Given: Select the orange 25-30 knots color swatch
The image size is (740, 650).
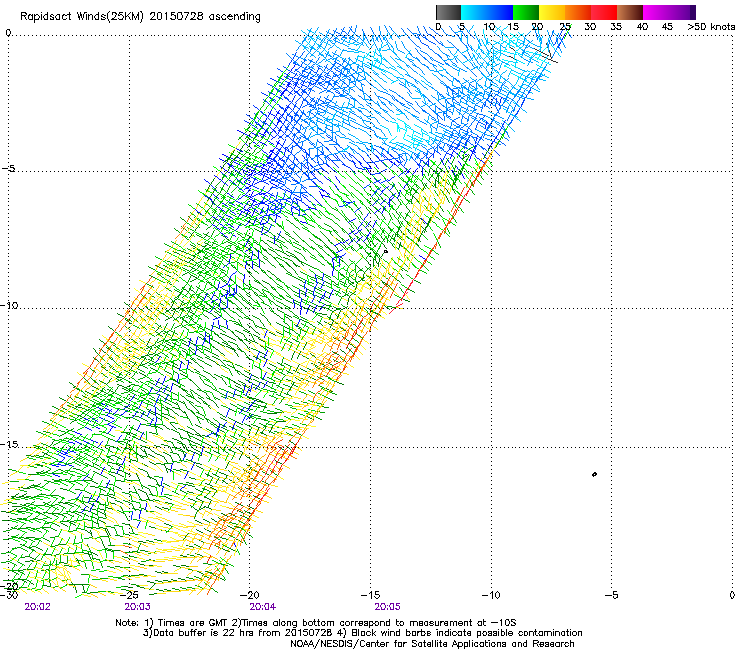Looking at the screenshot, I should pos(578,12).
